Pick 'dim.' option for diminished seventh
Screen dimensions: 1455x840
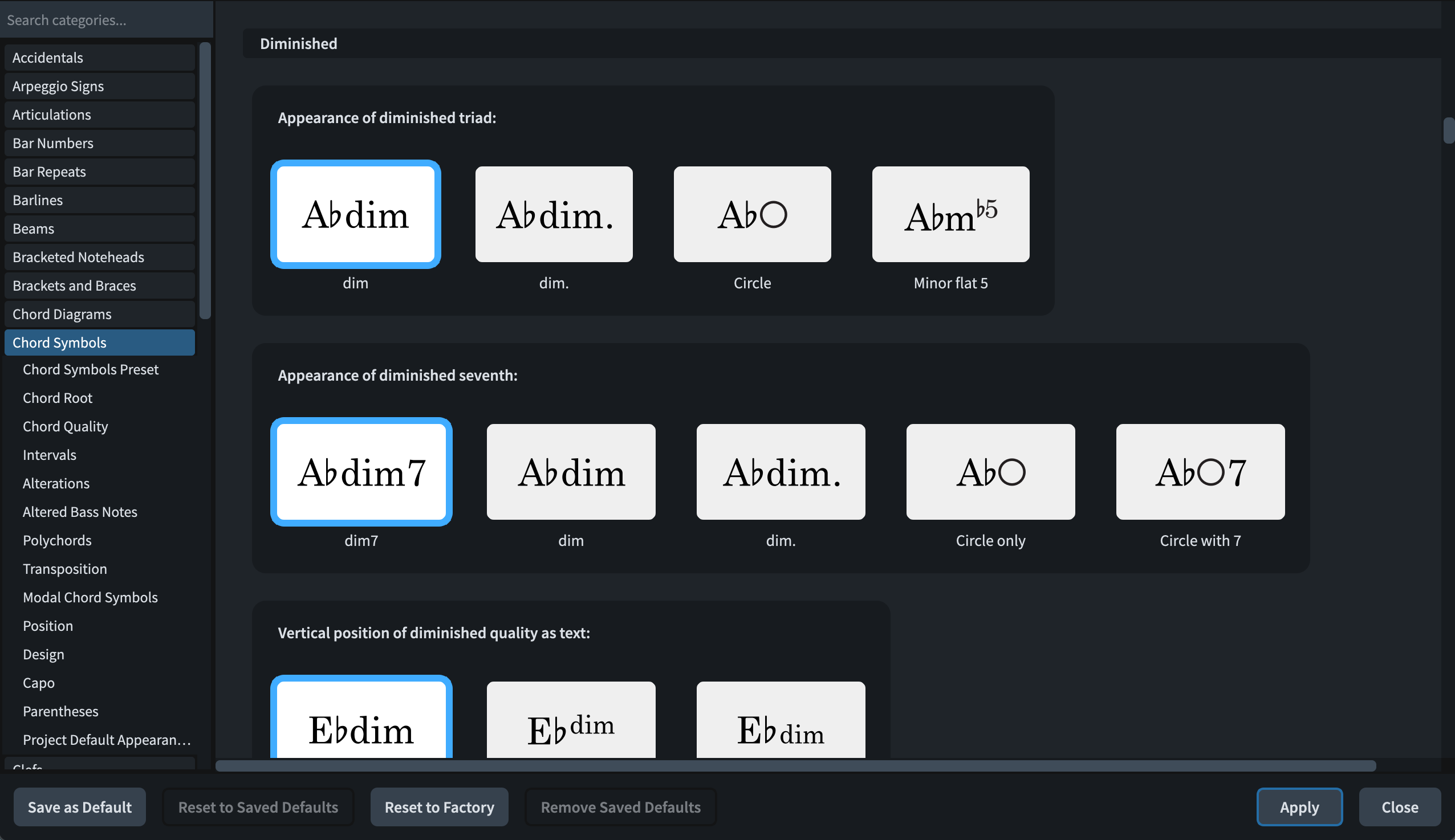(781, 471)
